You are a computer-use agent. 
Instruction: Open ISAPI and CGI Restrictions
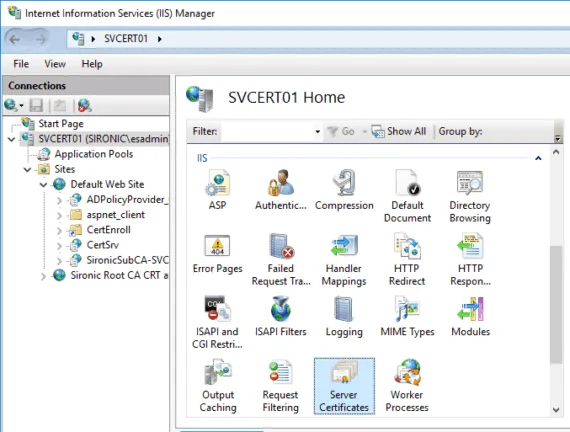pos(217,322)
